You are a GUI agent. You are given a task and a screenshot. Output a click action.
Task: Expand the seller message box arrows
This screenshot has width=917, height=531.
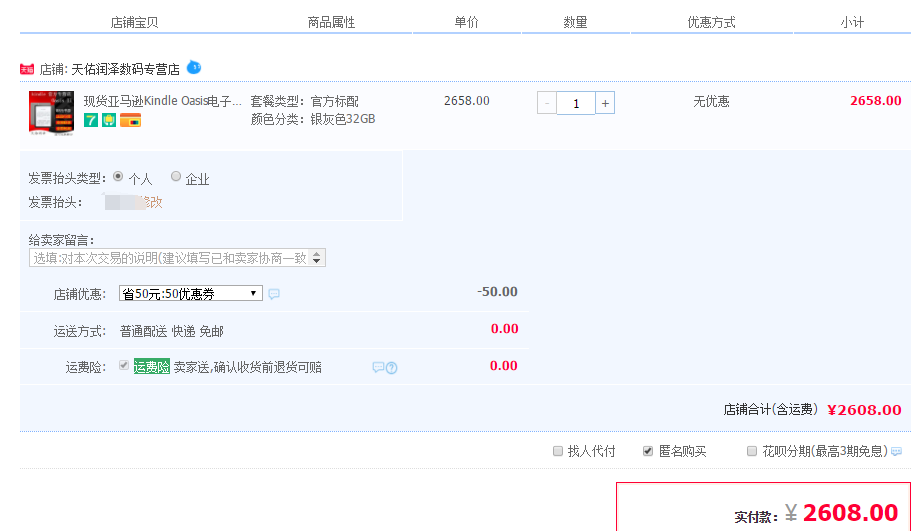point(318,258)
